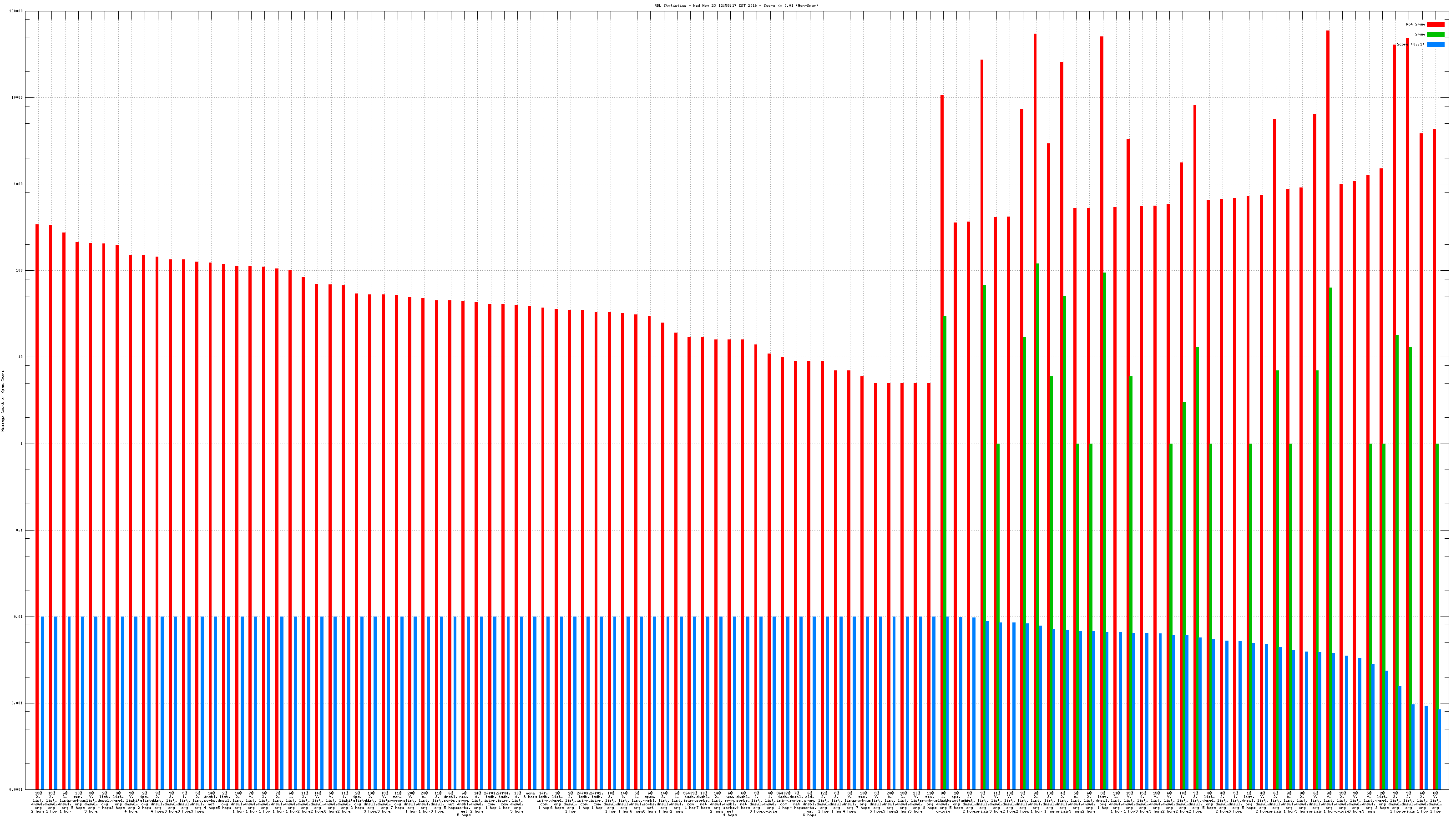1456x819 pixels.
Task: Click the "Score (0..1)" legend label
Action: click(x=1410, y=44)
